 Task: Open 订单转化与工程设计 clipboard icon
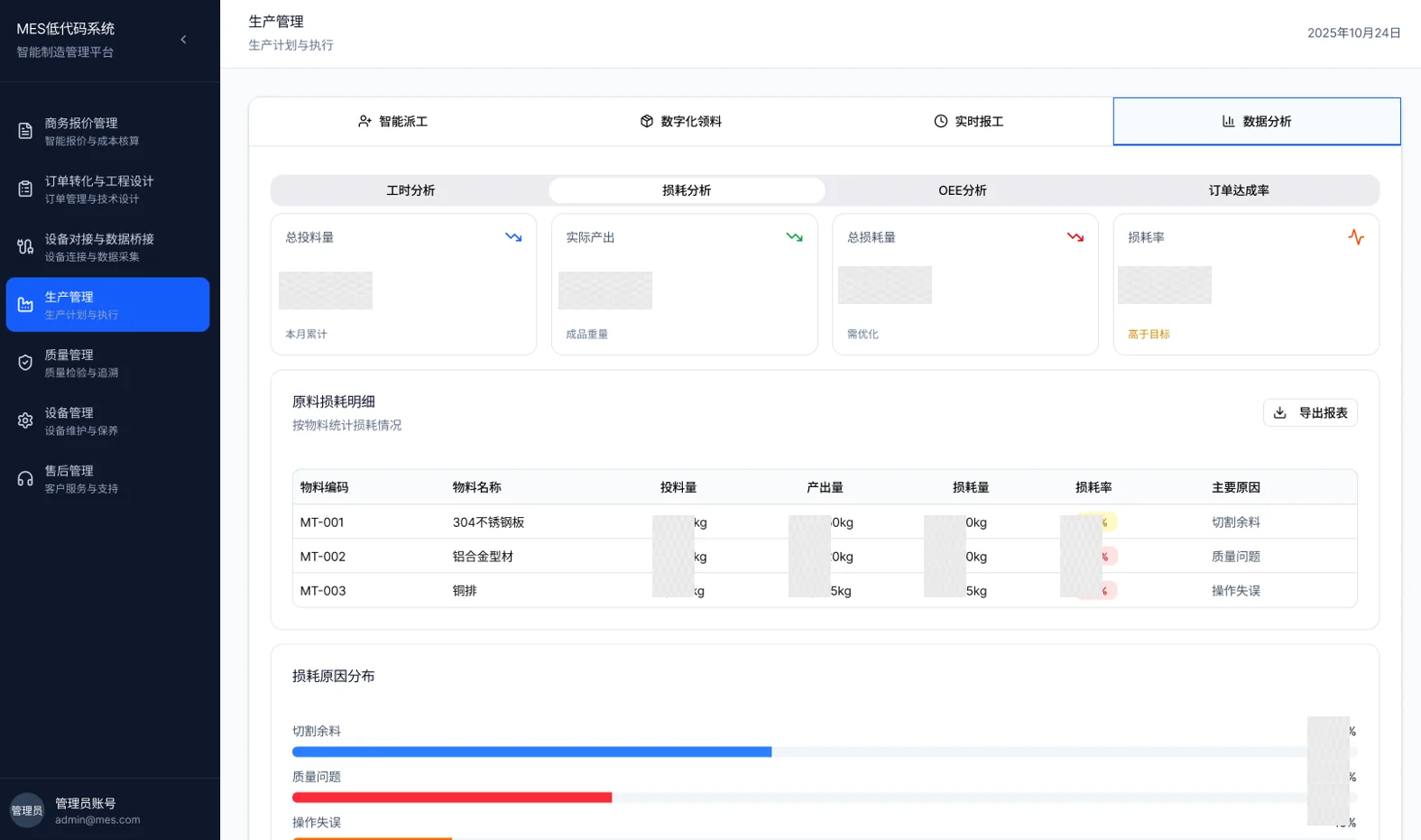(25, 189)
